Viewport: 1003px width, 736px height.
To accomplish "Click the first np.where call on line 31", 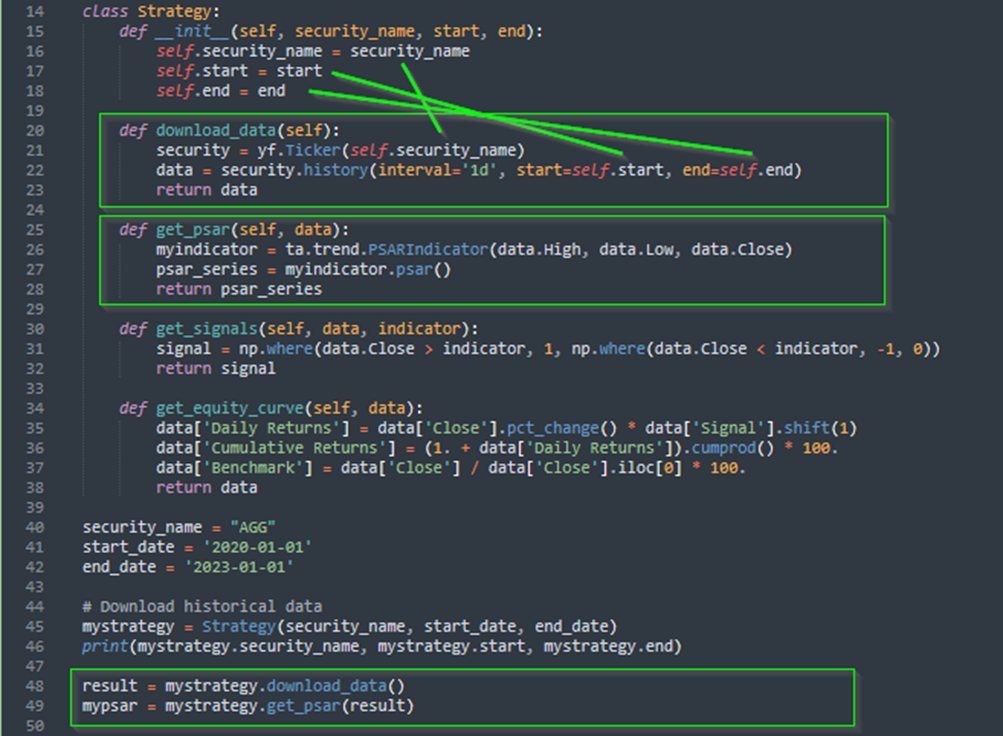I will point(278,349).
